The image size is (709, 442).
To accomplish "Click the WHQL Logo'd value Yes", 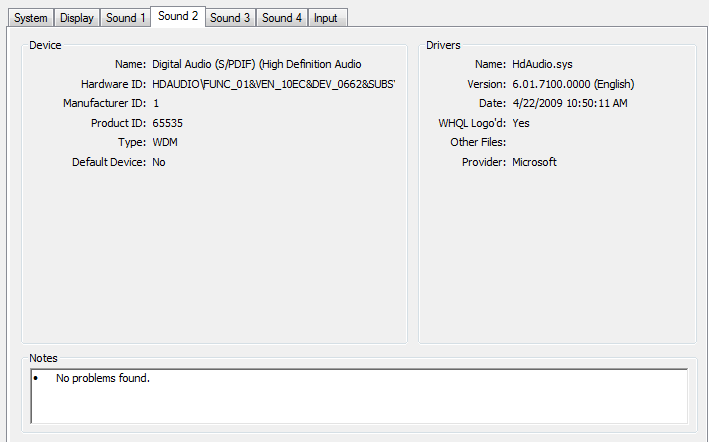I will click(521, 123).
